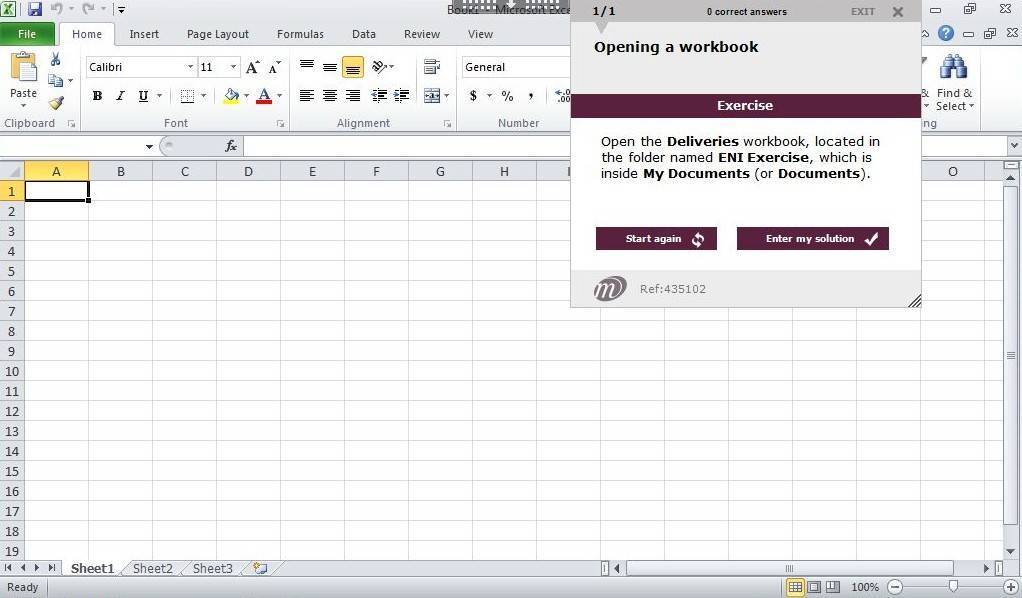Click the Format Painter brush icon
The width and height of the screenshot is (1022, 598).
click(56, 103)
